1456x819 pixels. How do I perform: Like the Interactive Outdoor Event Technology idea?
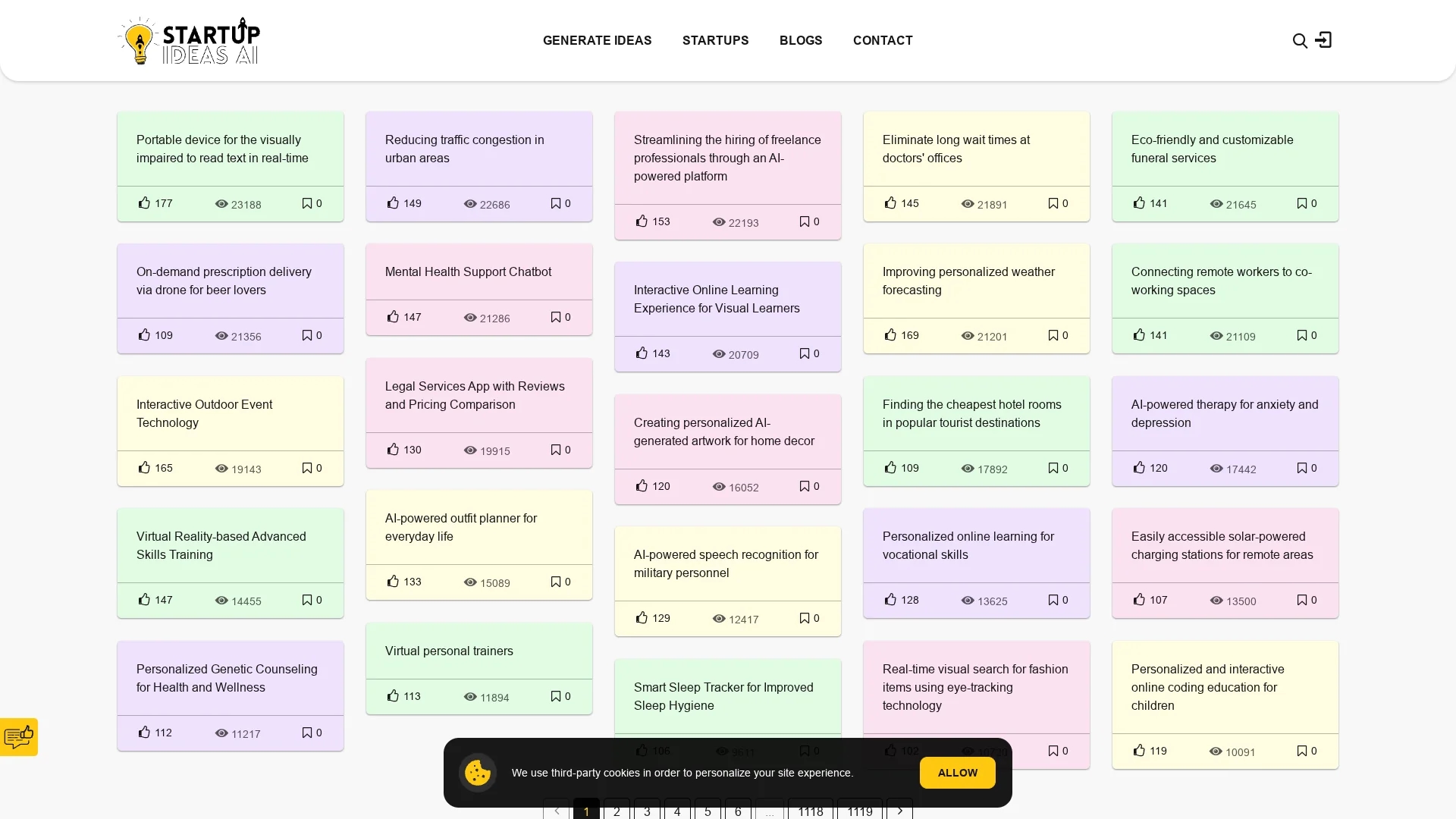pyautogui.click(x=144, y=467)
